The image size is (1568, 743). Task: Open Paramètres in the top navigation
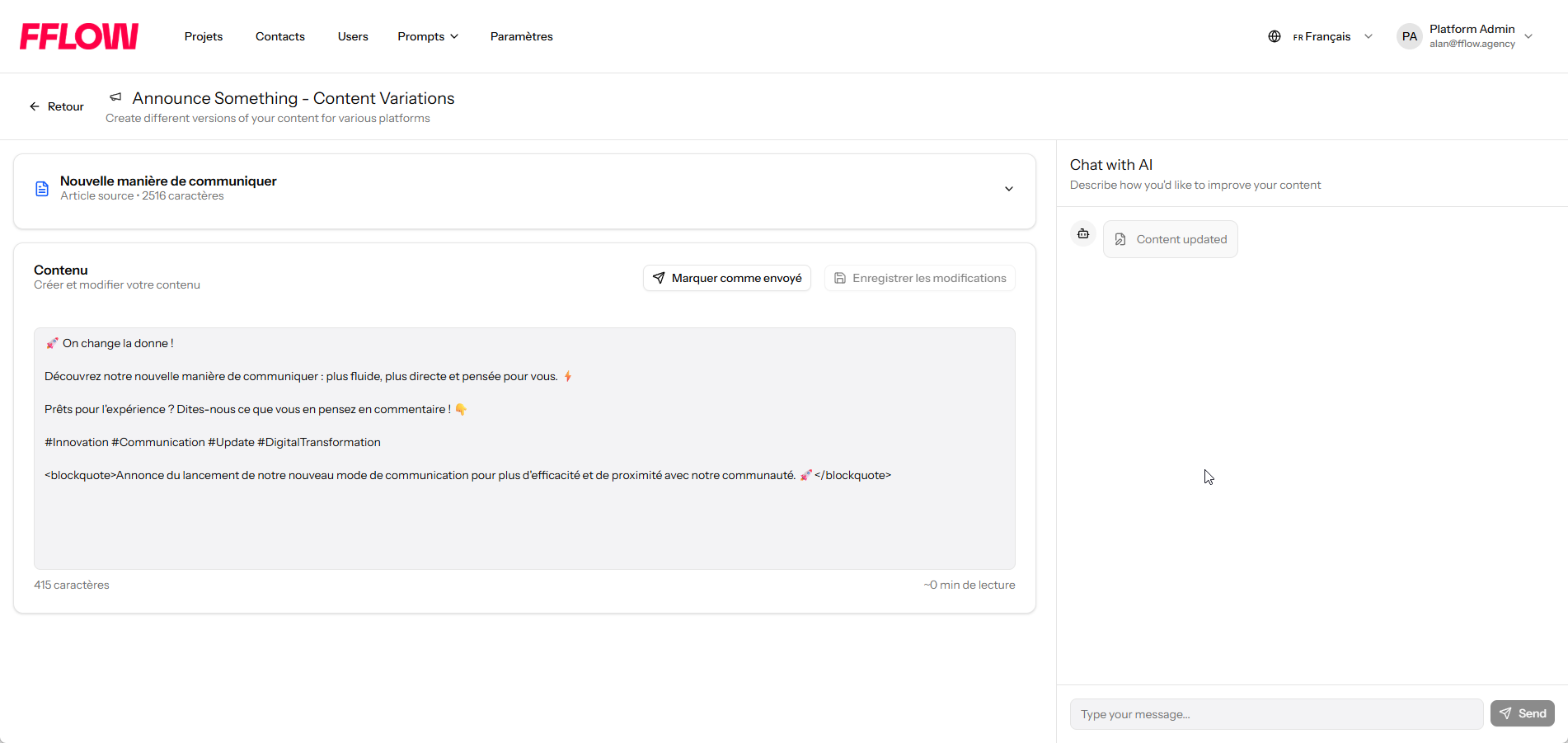(522, 36)
